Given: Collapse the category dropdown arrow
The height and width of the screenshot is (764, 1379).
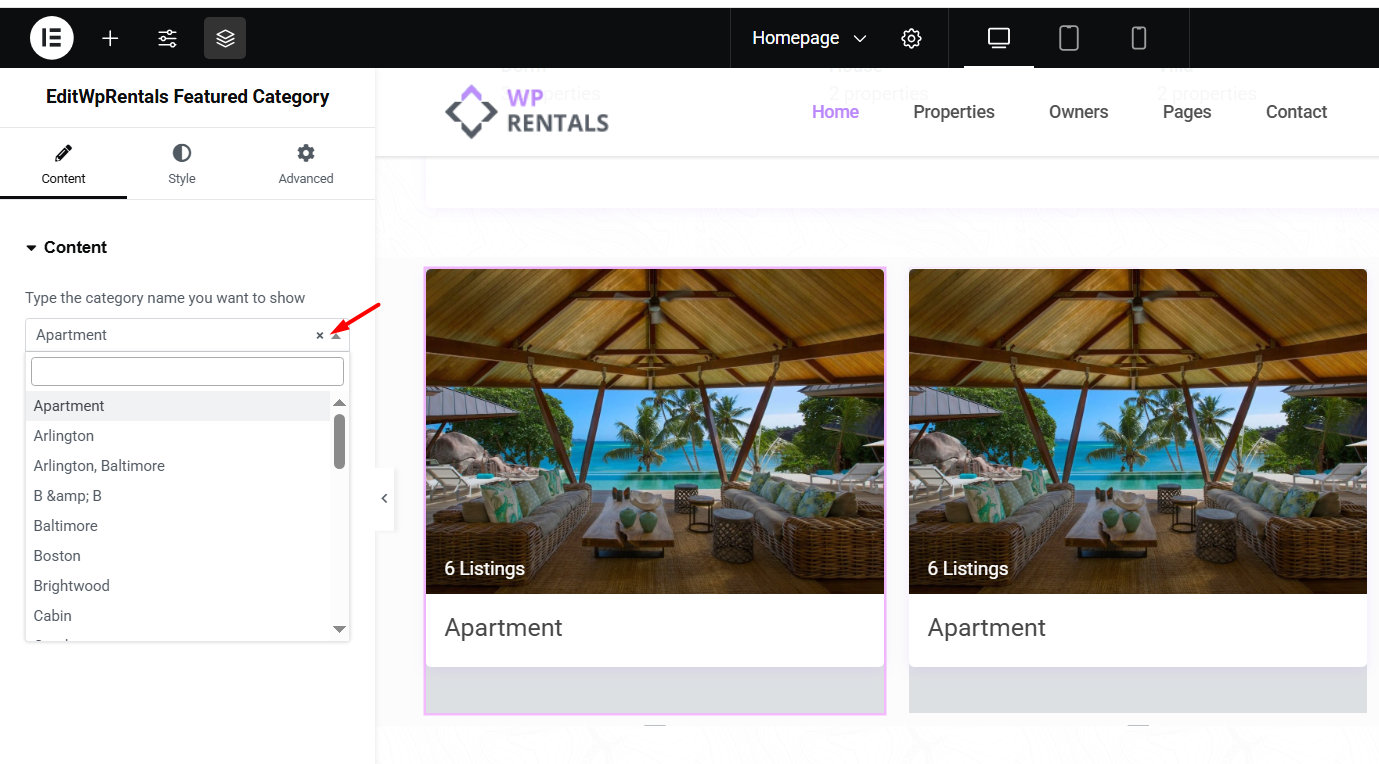Looking at the screenshot, I should tap(336, 336).
